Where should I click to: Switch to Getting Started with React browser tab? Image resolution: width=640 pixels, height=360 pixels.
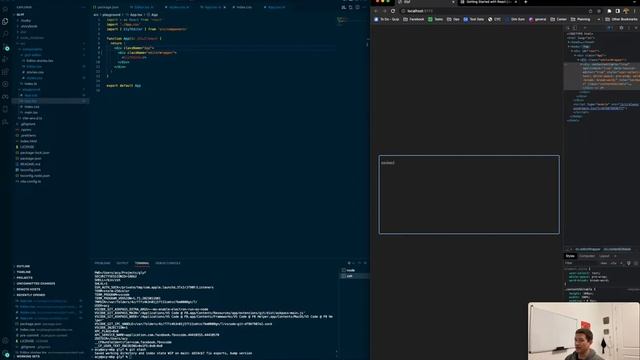[x=489, y=2]
